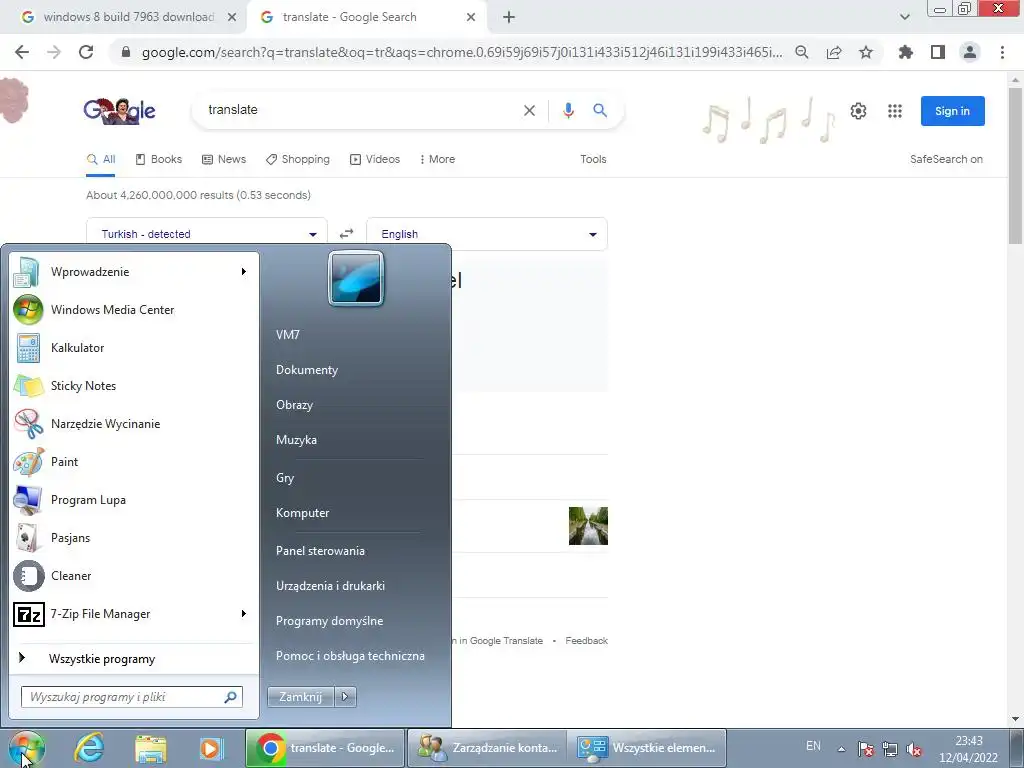Share this page via Chrome share icon

(x=834, y=52)
